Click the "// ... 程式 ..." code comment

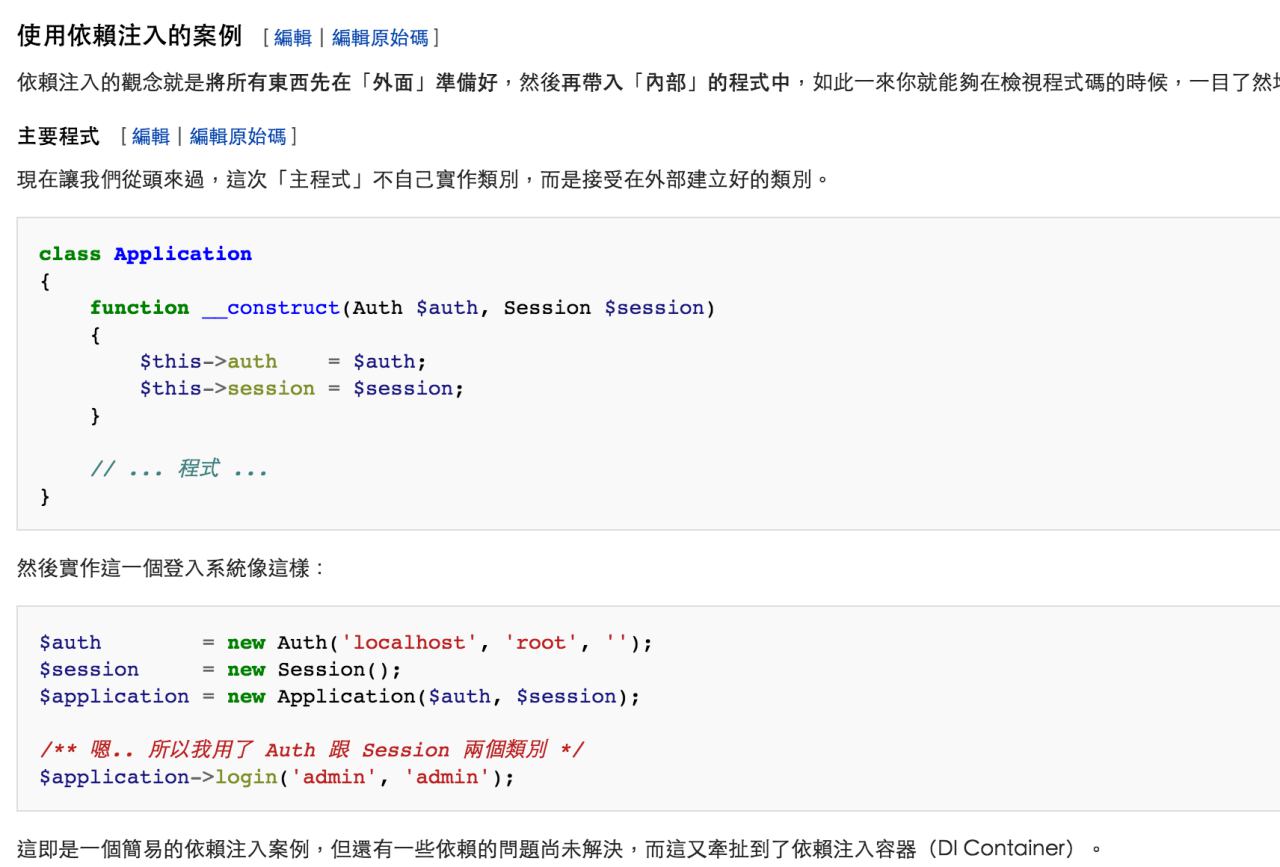[x=178, y=469]
